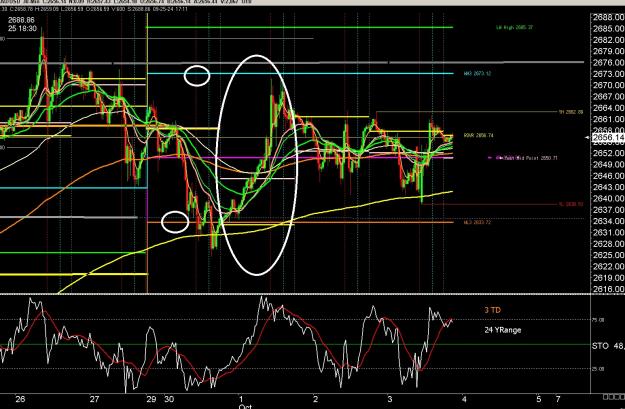625x409 pixels.
Task: Click the crosshair price readout 2688.86
Action: [21, 20]
